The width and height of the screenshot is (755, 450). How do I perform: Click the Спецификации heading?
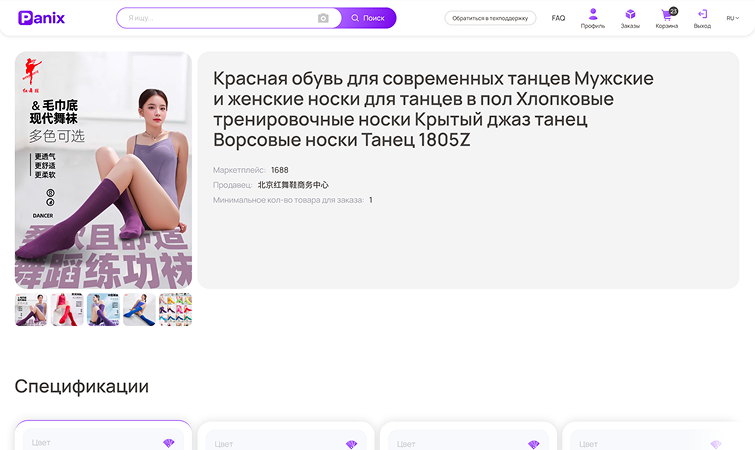[x=81, y=386]
